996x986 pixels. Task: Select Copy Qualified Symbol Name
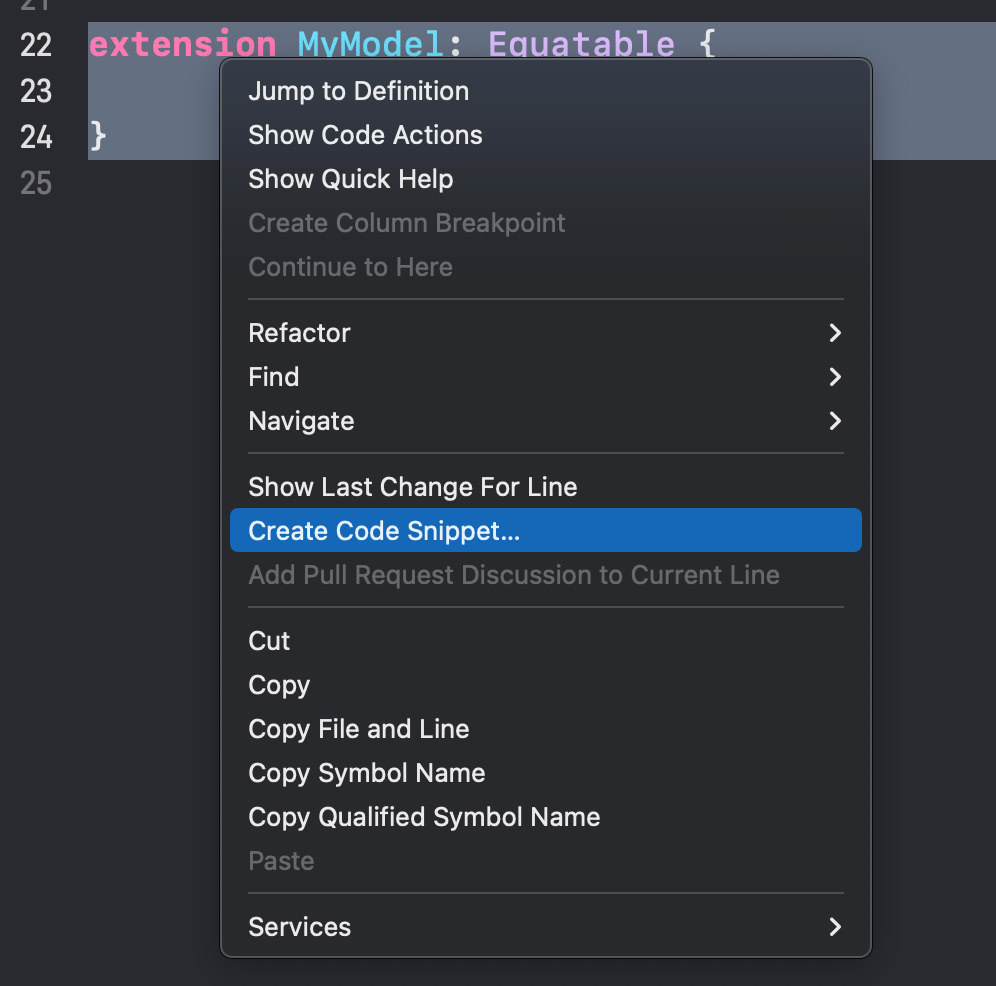(x=546, y=816)
